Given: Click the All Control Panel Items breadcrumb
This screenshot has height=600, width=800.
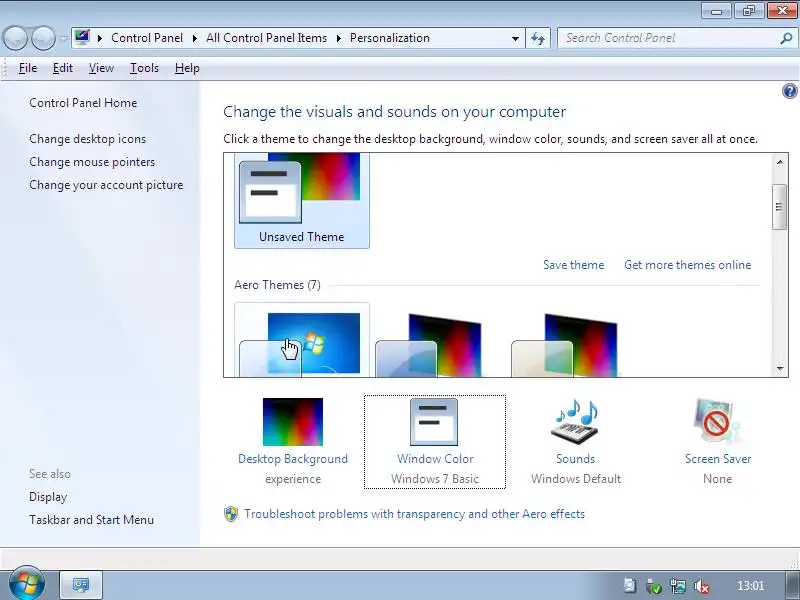Looking at the screenshot, I should point(266,38).
